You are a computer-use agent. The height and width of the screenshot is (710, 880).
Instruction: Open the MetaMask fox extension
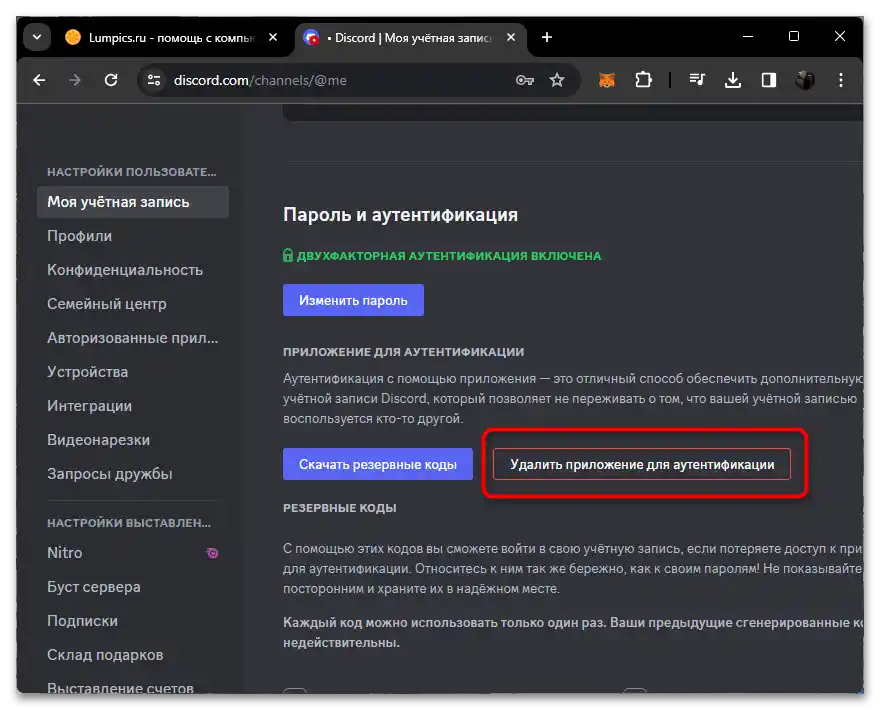point(607,80)
